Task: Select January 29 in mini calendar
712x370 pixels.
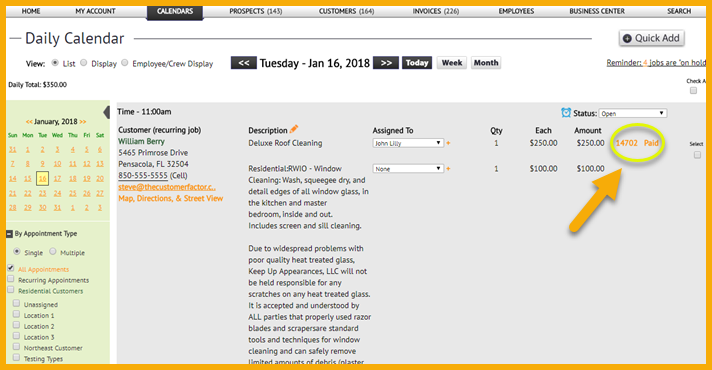Action: click(28, 207)
